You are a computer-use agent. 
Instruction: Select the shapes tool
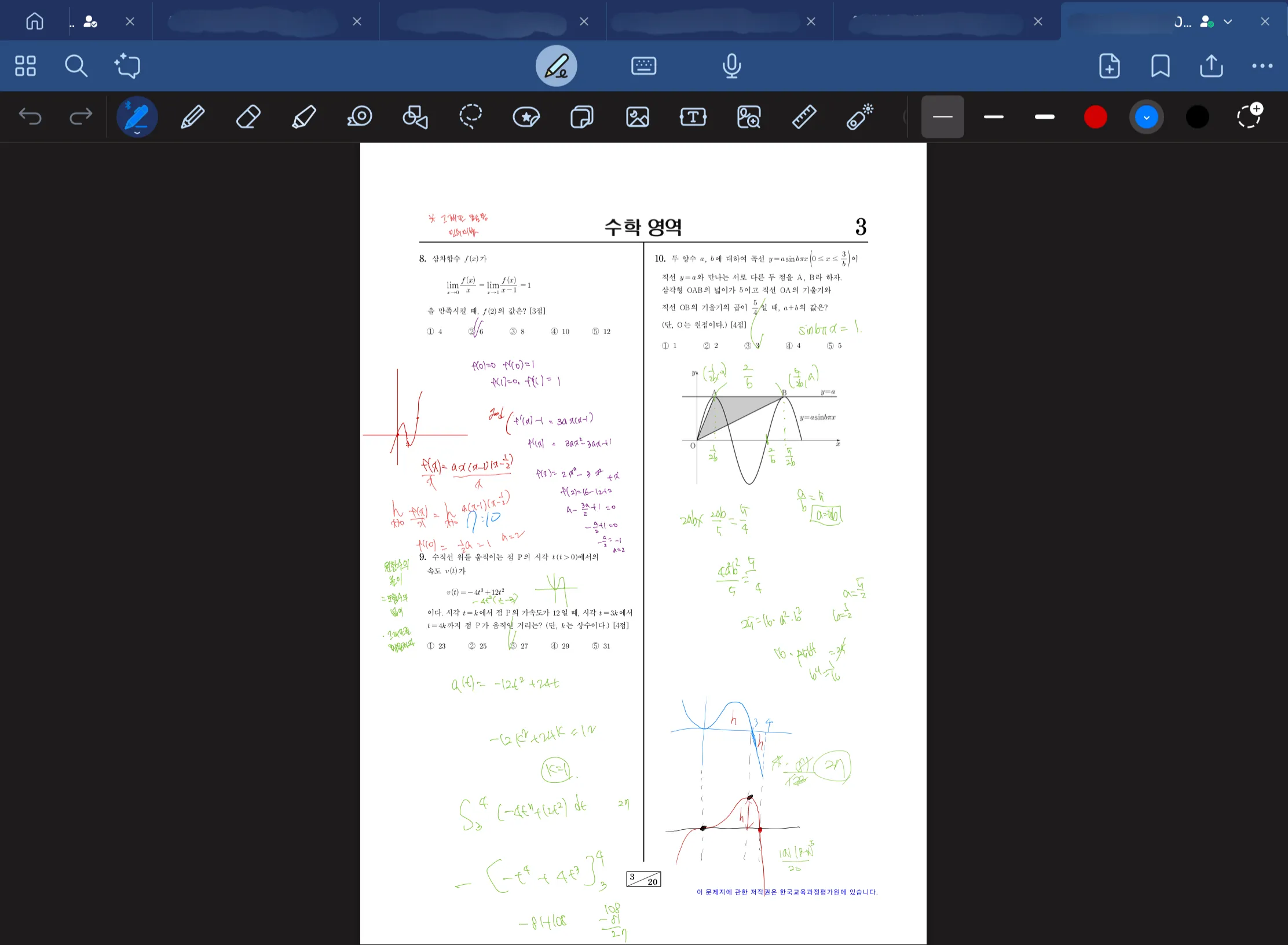tap(415, 117)
